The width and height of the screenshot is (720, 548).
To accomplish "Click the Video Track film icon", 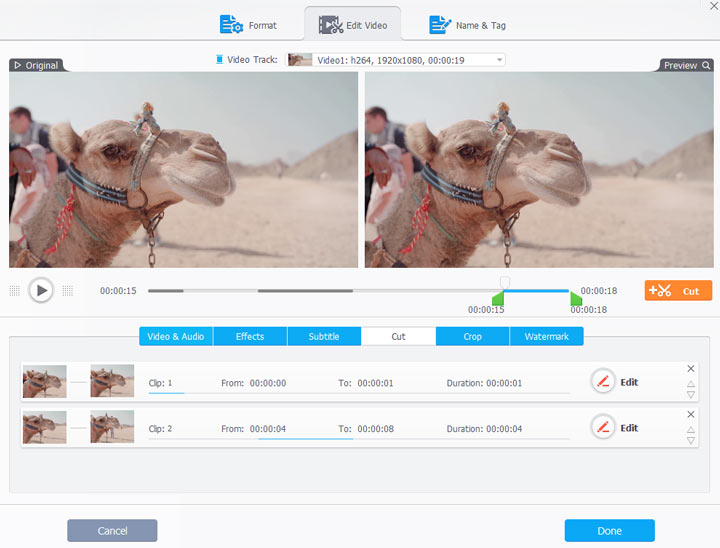I will click(x=219, y=59).
